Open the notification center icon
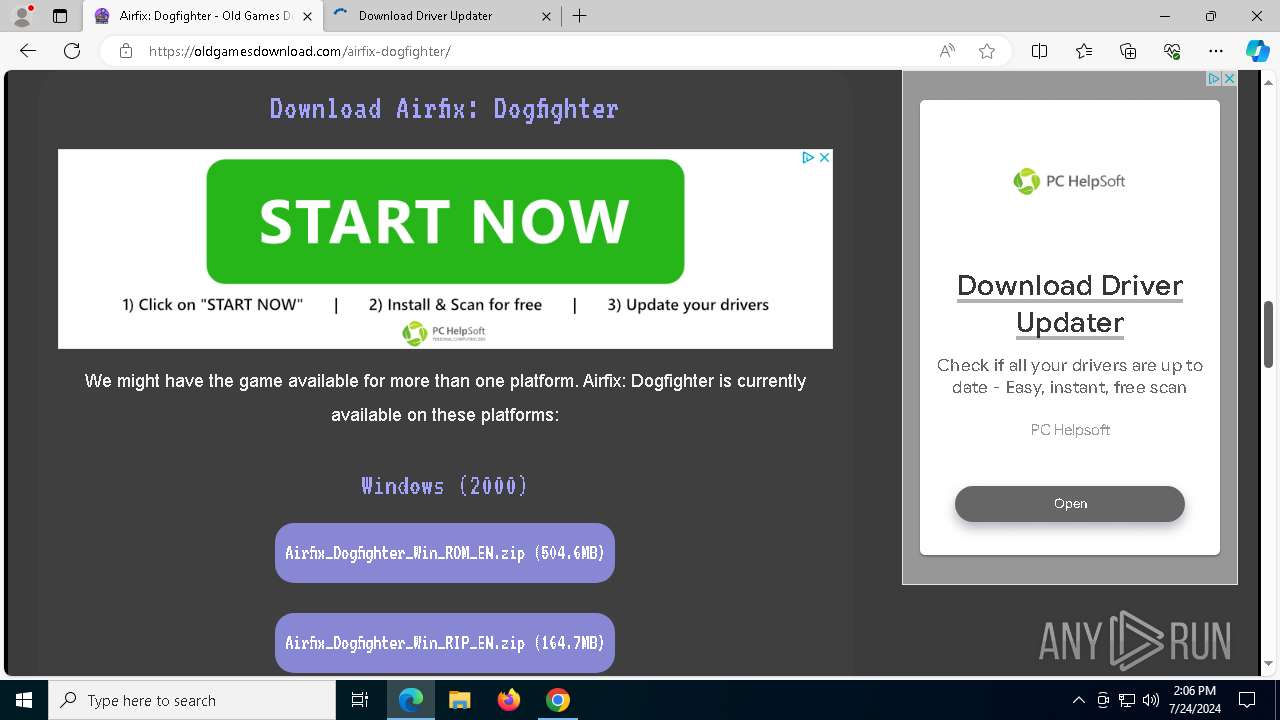The image size is (1280, 720). pos(1248,700)
